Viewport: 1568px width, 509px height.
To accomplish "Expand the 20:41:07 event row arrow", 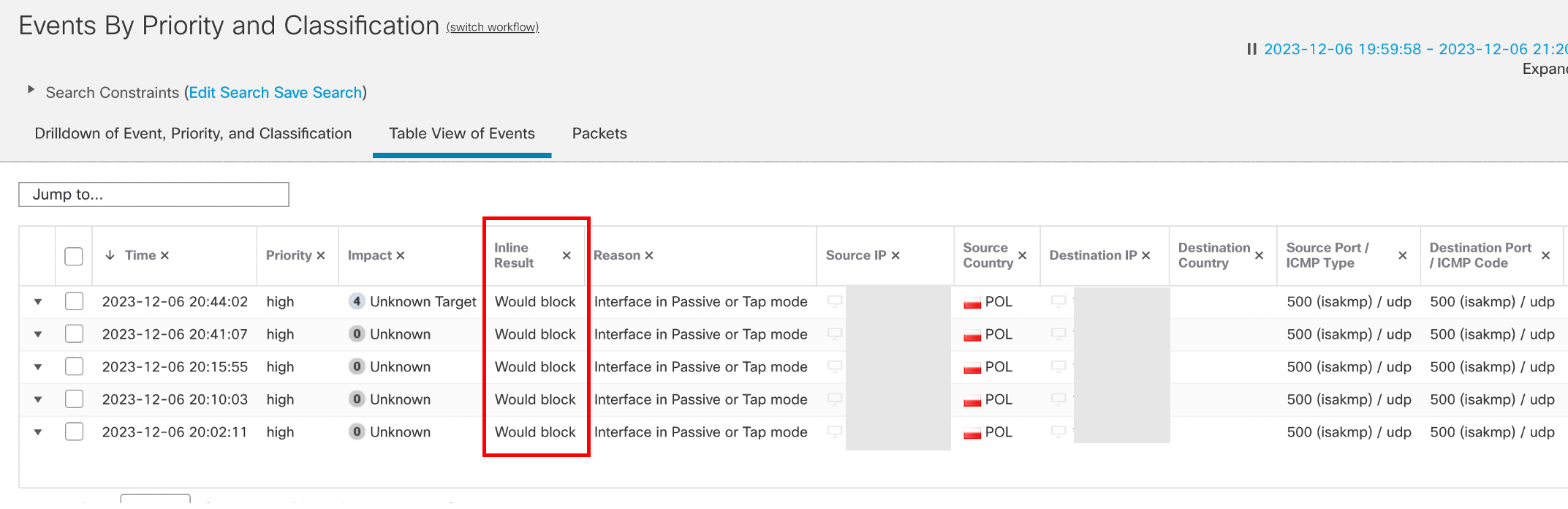I will click(38, 334).
